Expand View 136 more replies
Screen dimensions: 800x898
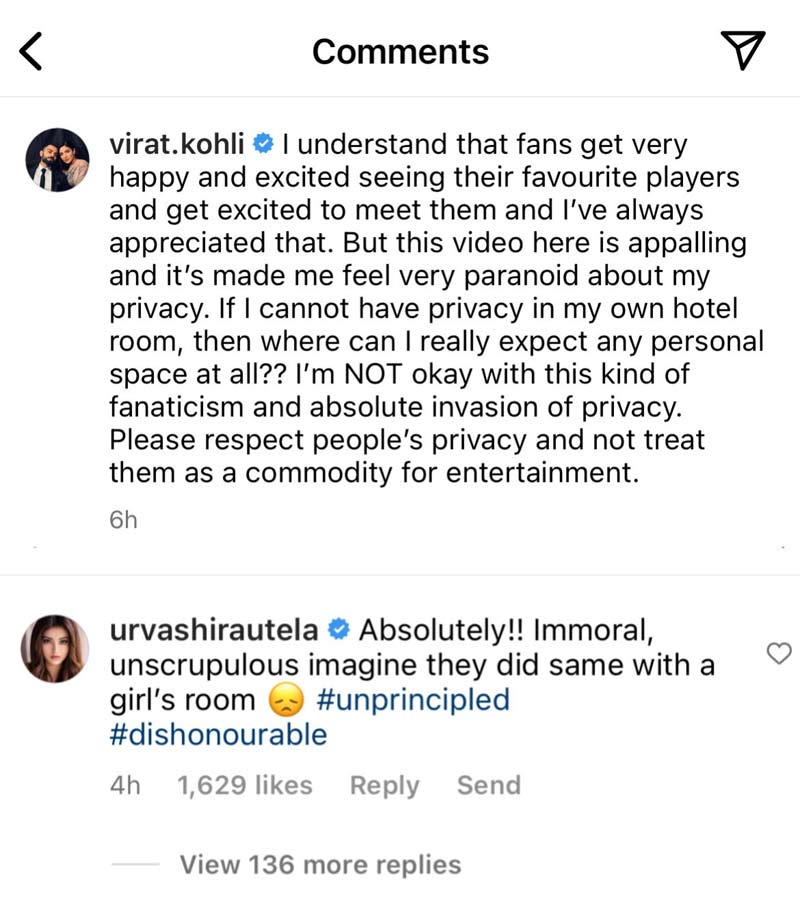320,864
